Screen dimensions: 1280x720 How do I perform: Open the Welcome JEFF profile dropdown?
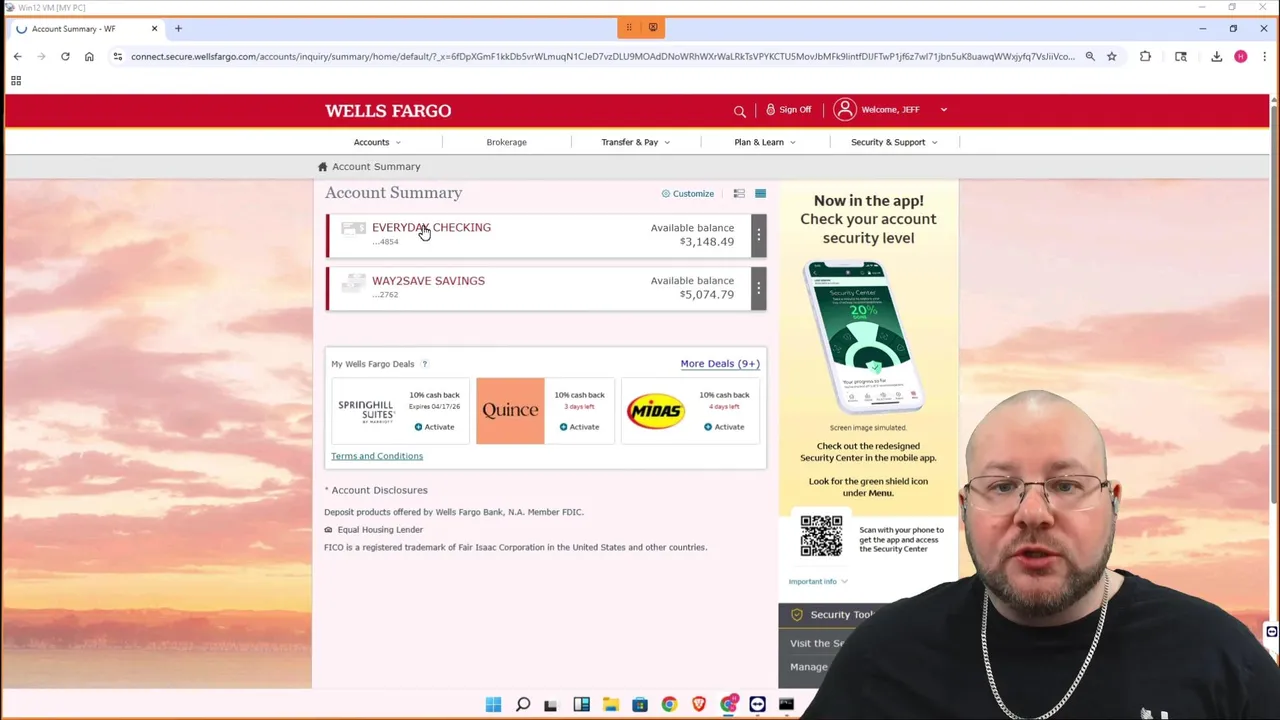click(x=890, y=110)
